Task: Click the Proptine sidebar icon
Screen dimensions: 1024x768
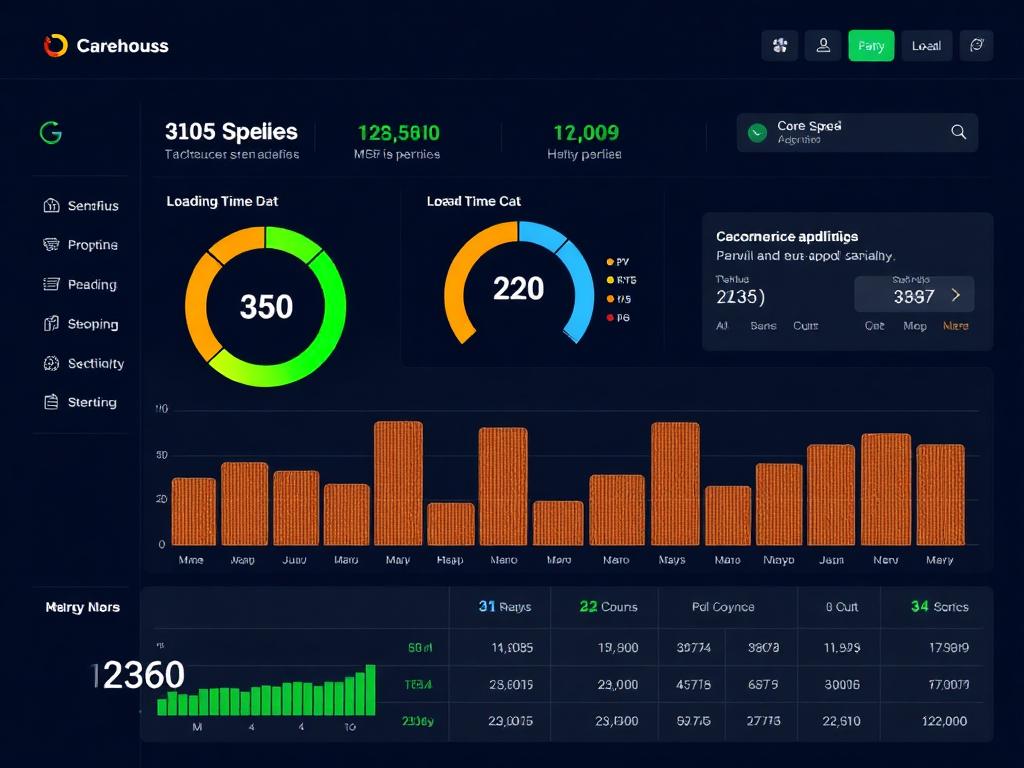Action: pos(52,245)
